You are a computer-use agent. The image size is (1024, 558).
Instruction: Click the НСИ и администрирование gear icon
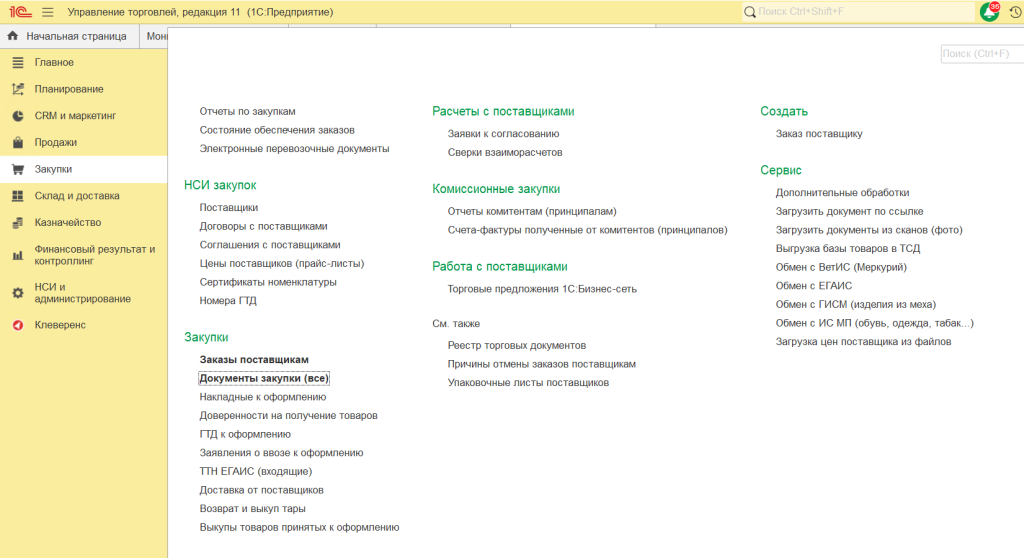(18, 293)
